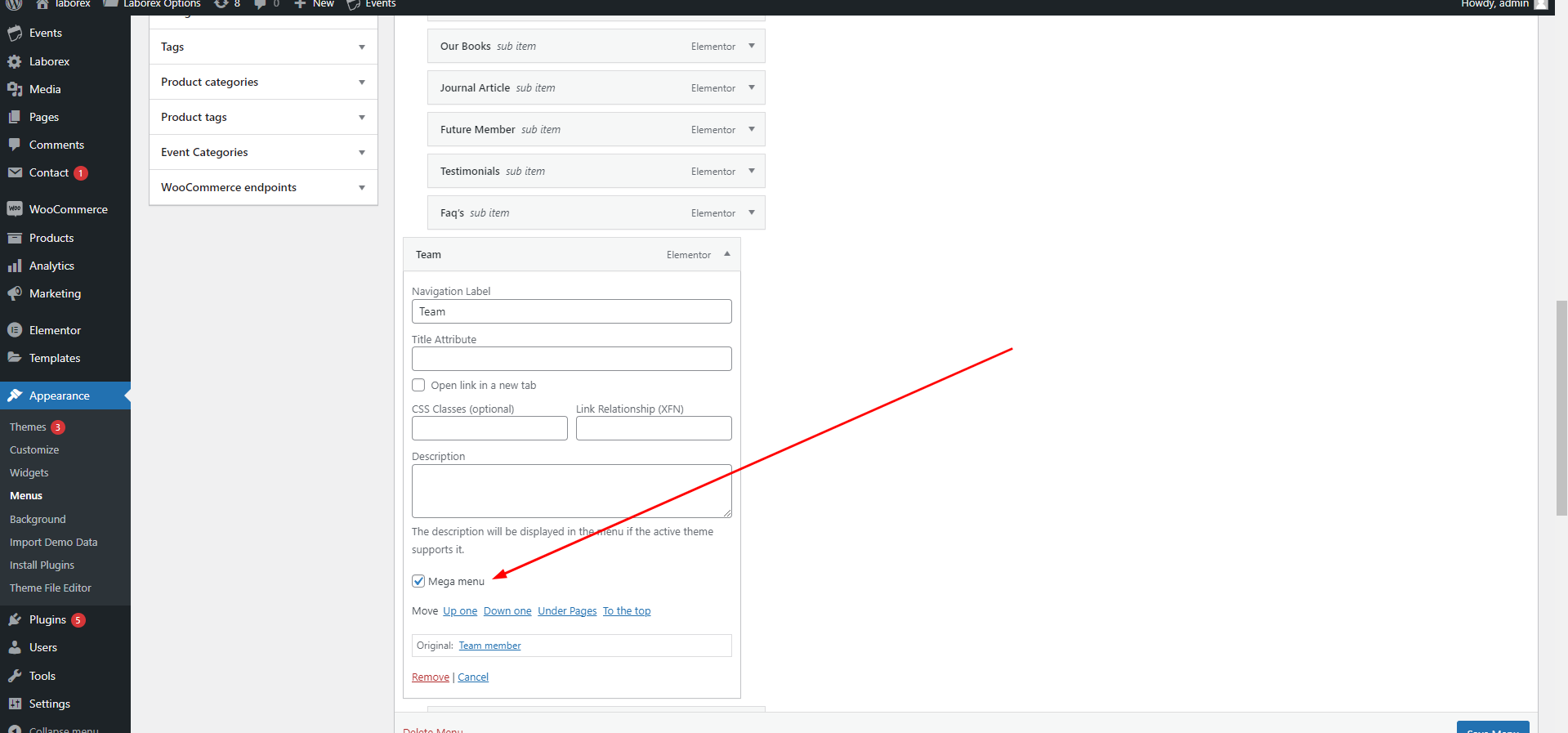Click the WooCommerce icon in sidebar

click(x=15, y=209)
